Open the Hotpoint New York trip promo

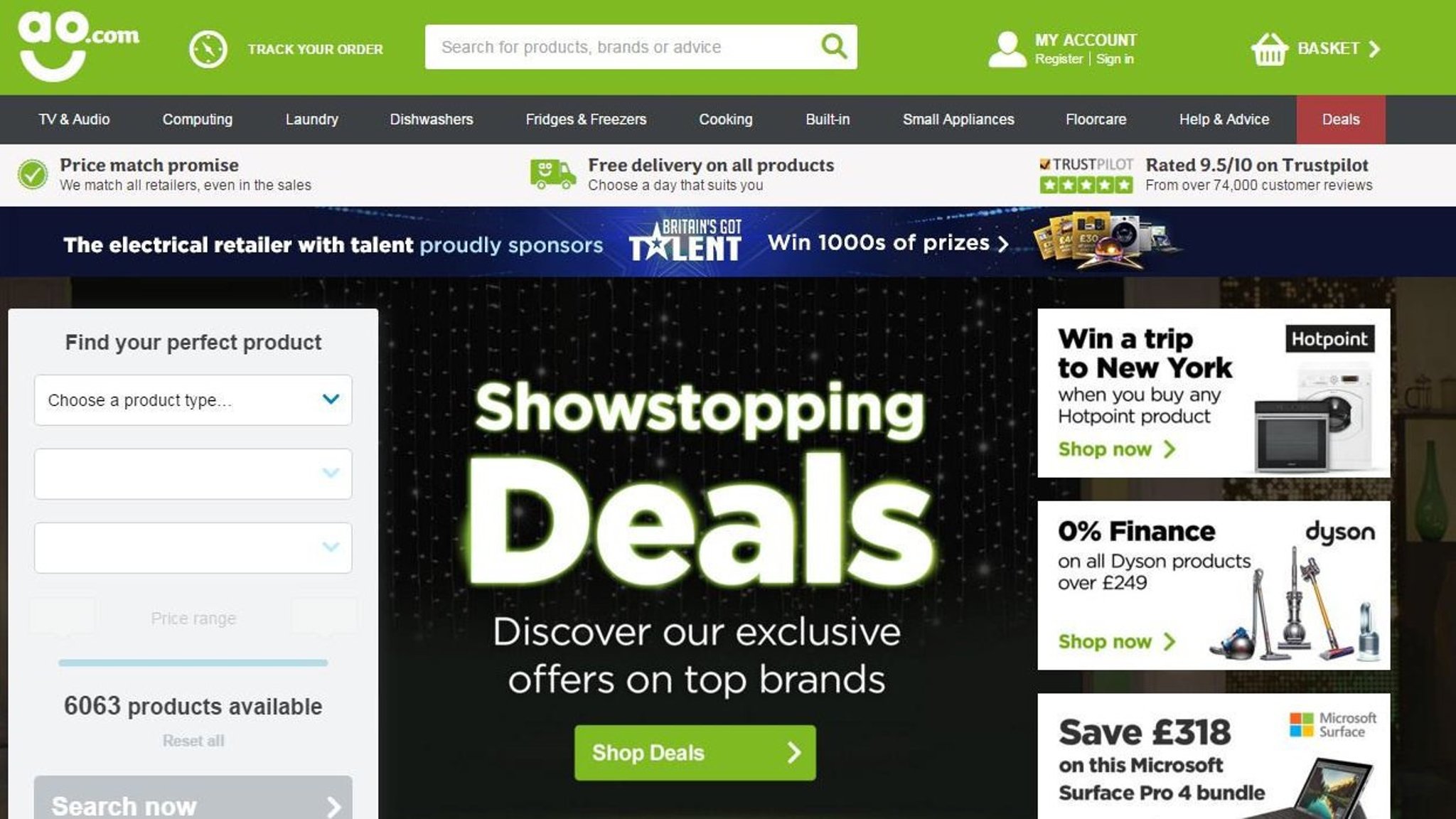[1214, 392]
